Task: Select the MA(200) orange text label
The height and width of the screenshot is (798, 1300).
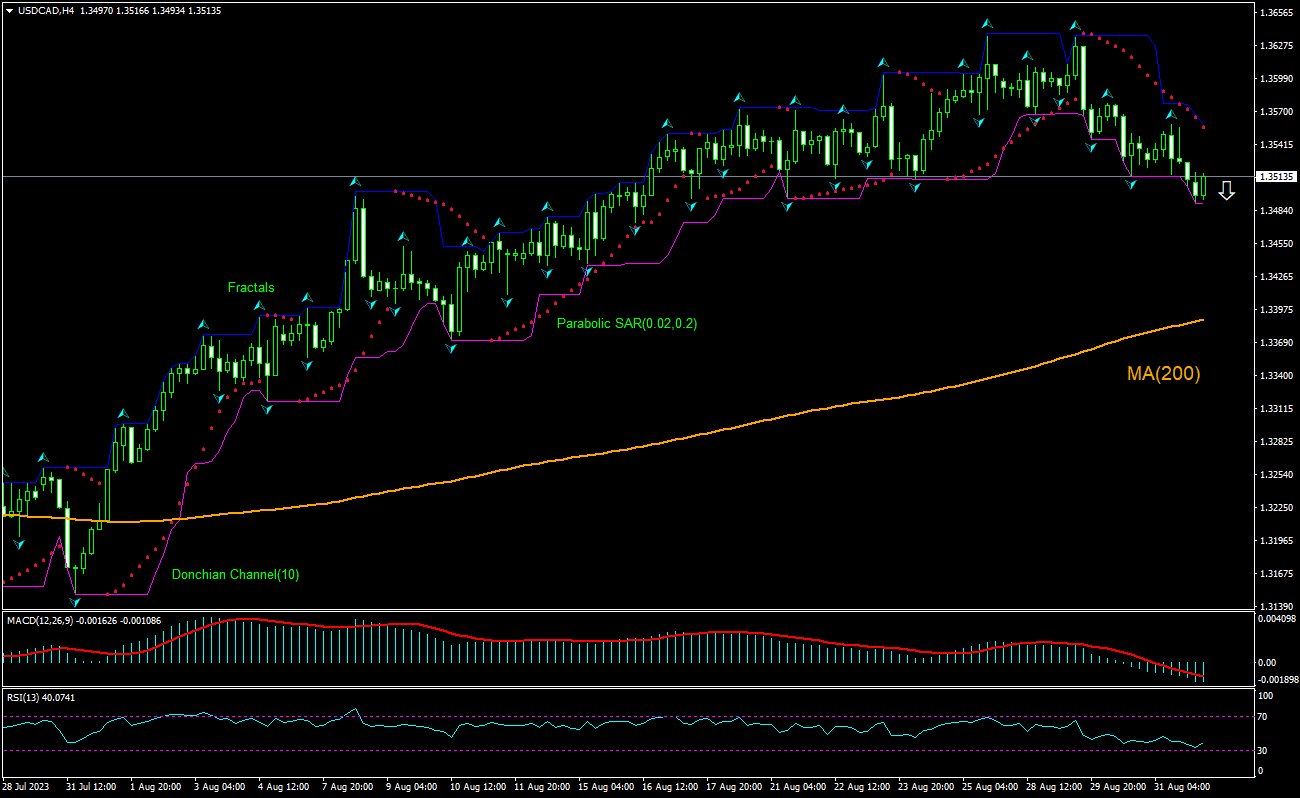Action: (x=1163, y=375)
